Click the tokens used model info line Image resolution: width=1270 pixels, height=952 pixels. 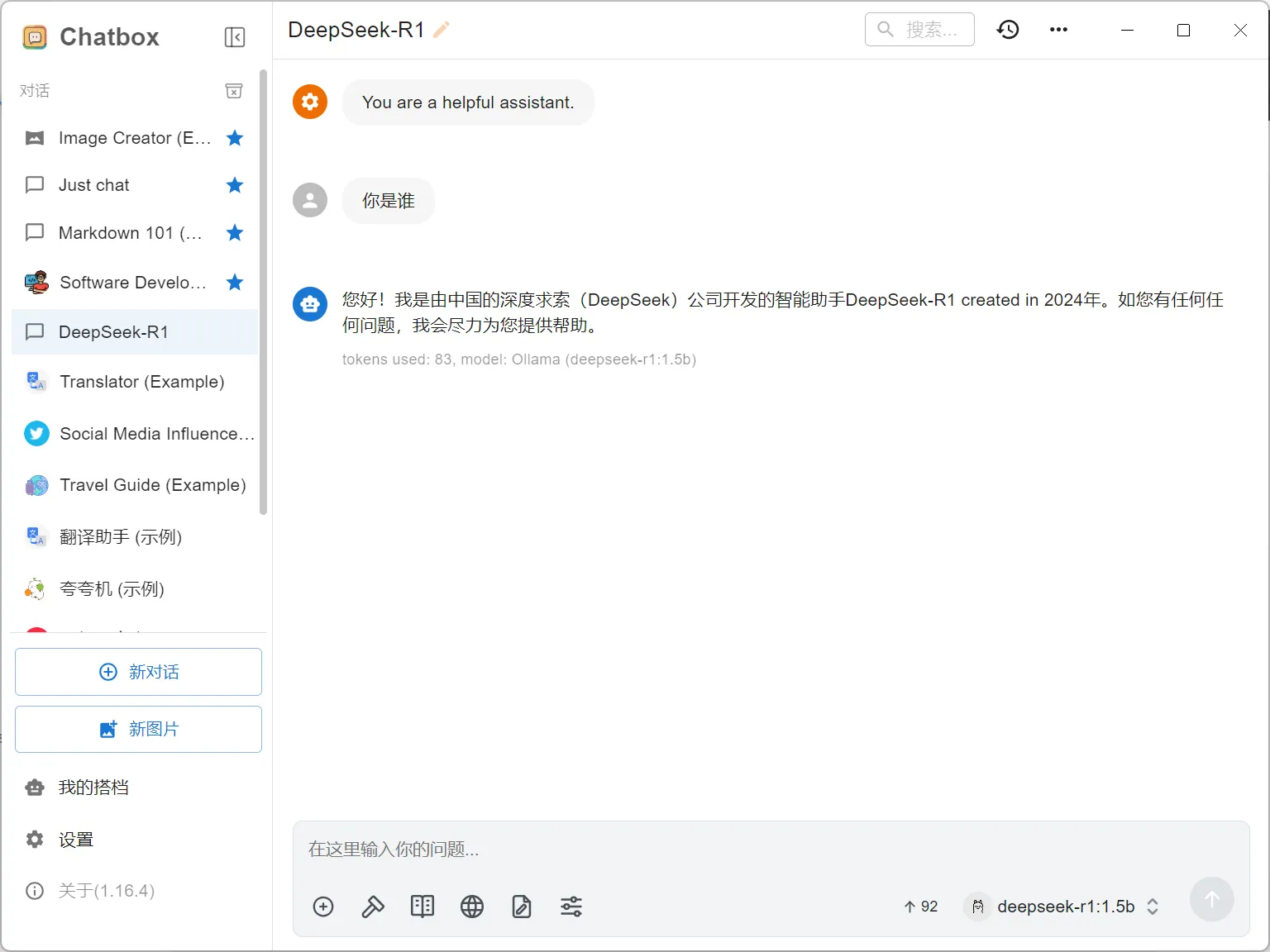point(519,359)
